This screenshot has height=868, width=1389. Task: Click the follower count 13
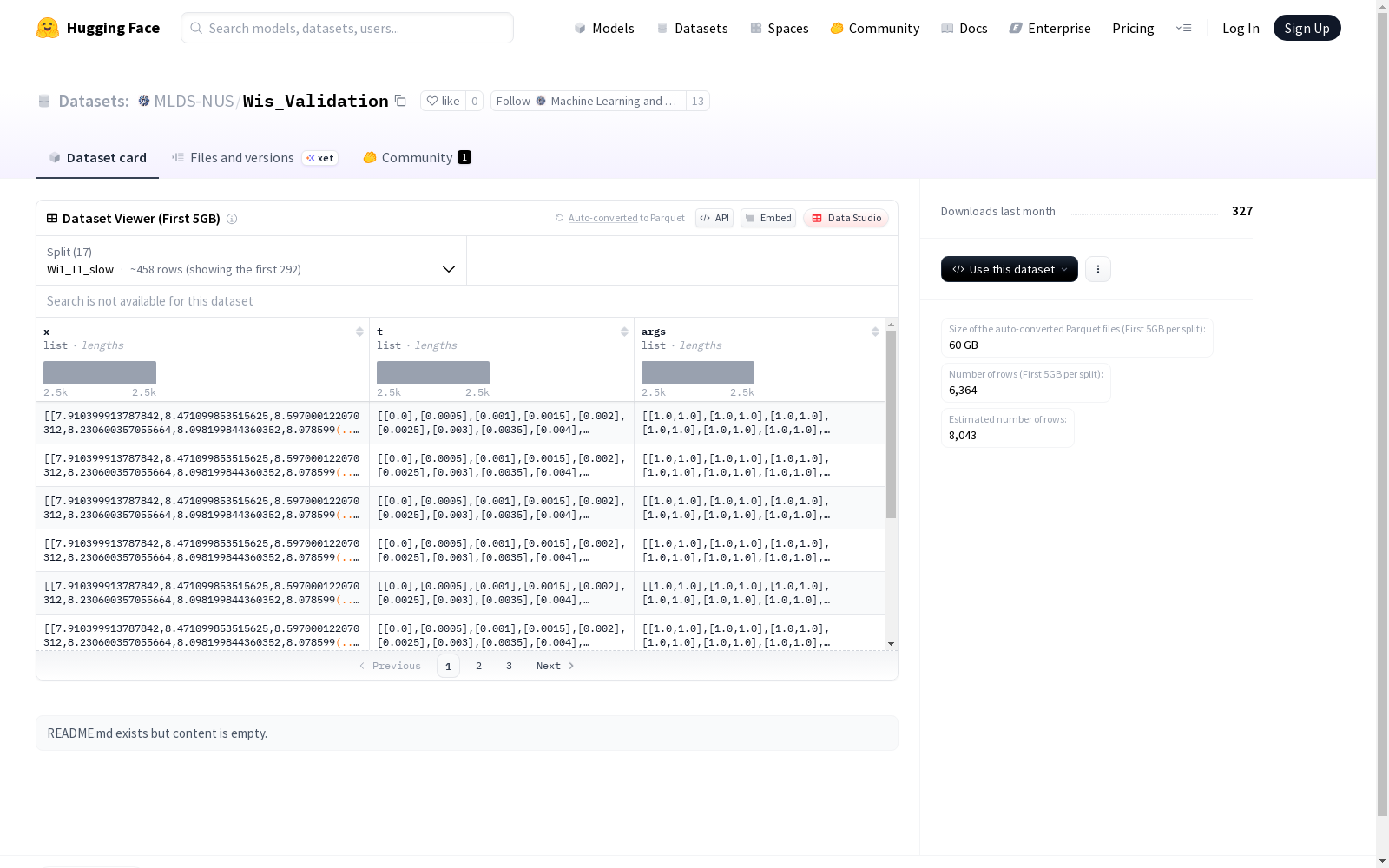tap(698, 101)
